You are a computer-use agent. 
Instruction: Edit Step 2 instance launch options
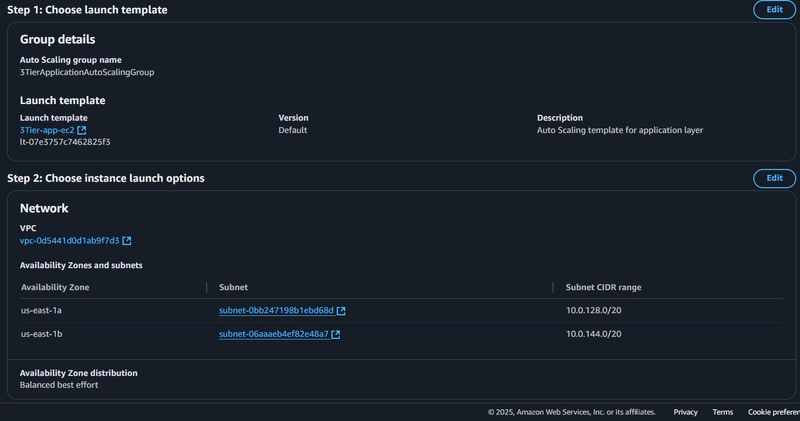coord(774,178)
